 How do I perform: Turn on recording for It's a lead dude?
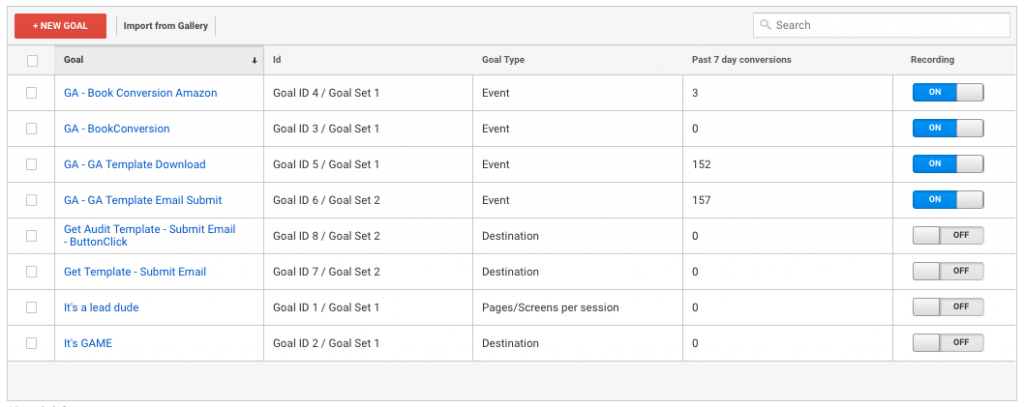(948, 307)
